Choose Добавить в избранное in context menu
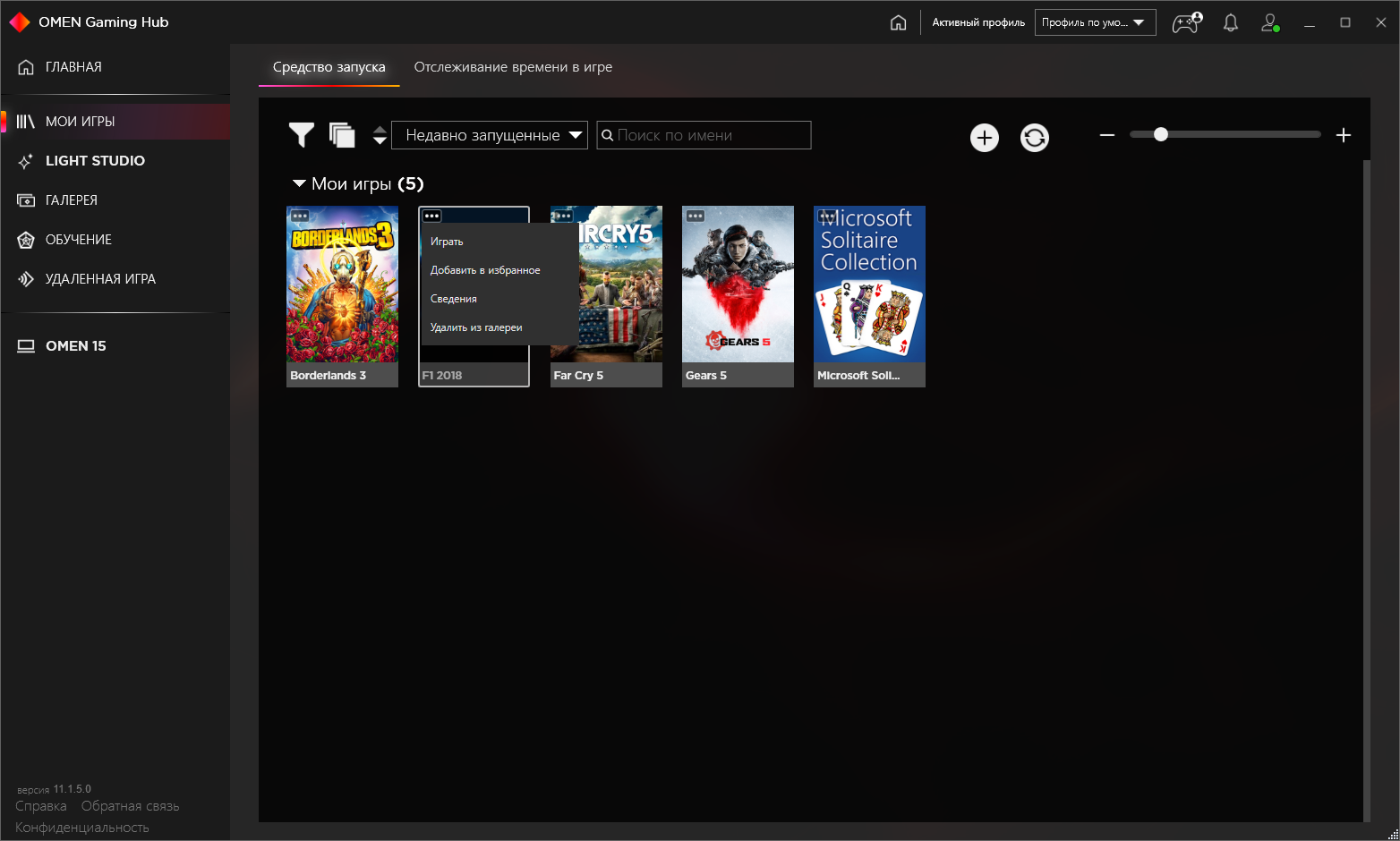 [x=499, y=270]
